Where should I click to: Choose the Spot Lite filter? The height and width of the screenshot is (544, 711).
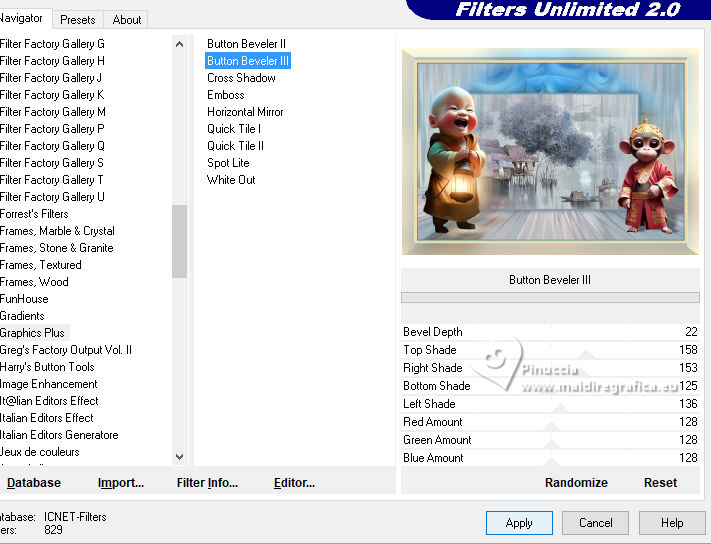[228, 163]
